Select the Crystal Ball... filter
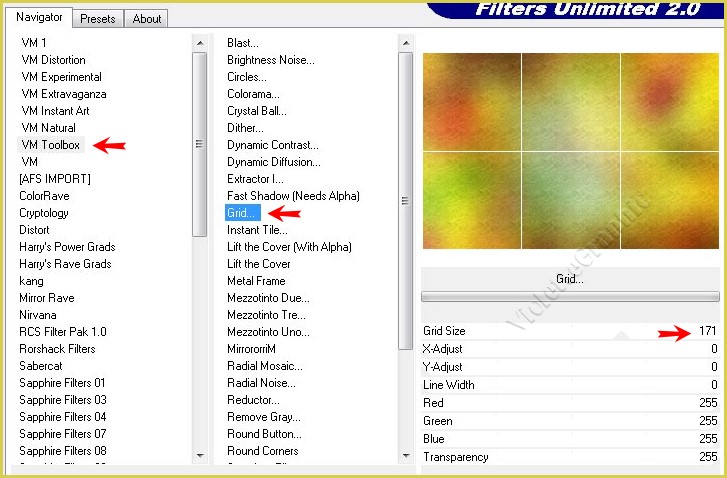This screenshot has width=727, height=478. 256,111
